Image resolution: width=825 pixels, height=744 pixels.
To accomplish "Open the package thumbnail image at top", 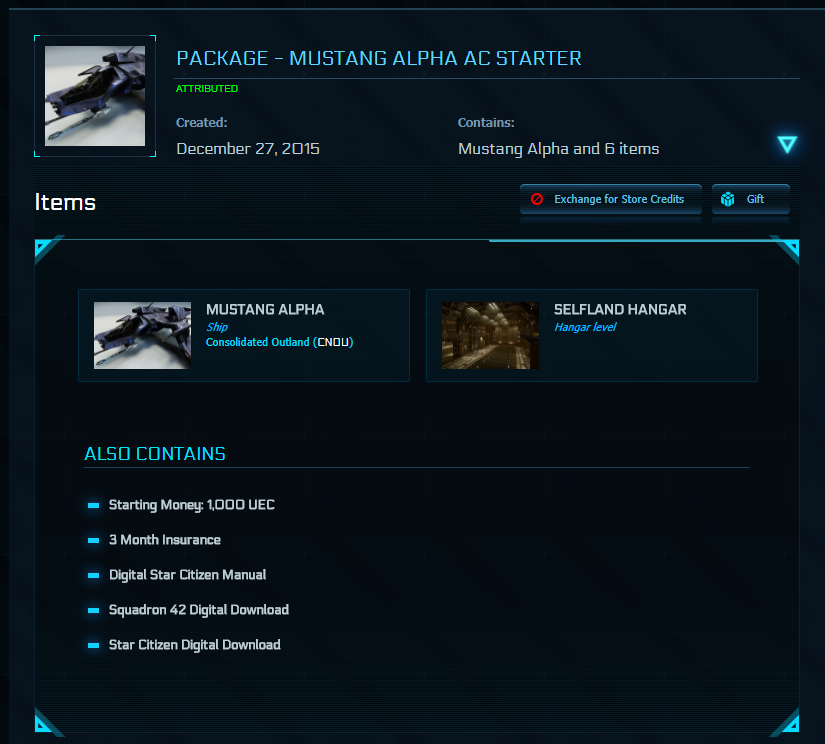I will [95, 96].
